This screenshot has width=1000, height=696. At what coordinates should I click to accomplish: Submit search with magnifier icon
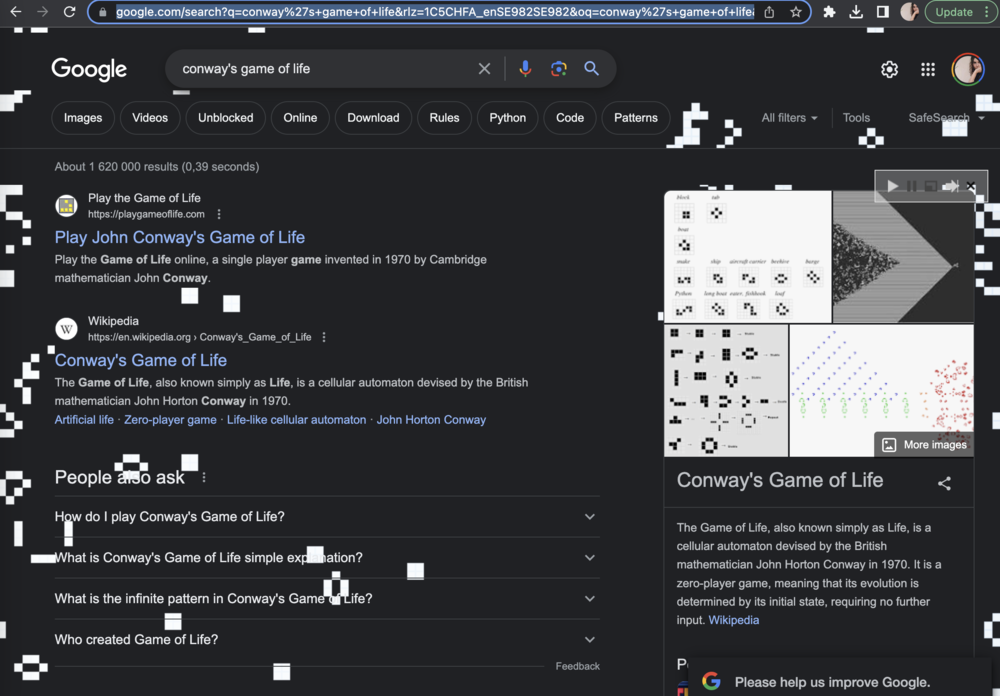[x=592, y=69]
